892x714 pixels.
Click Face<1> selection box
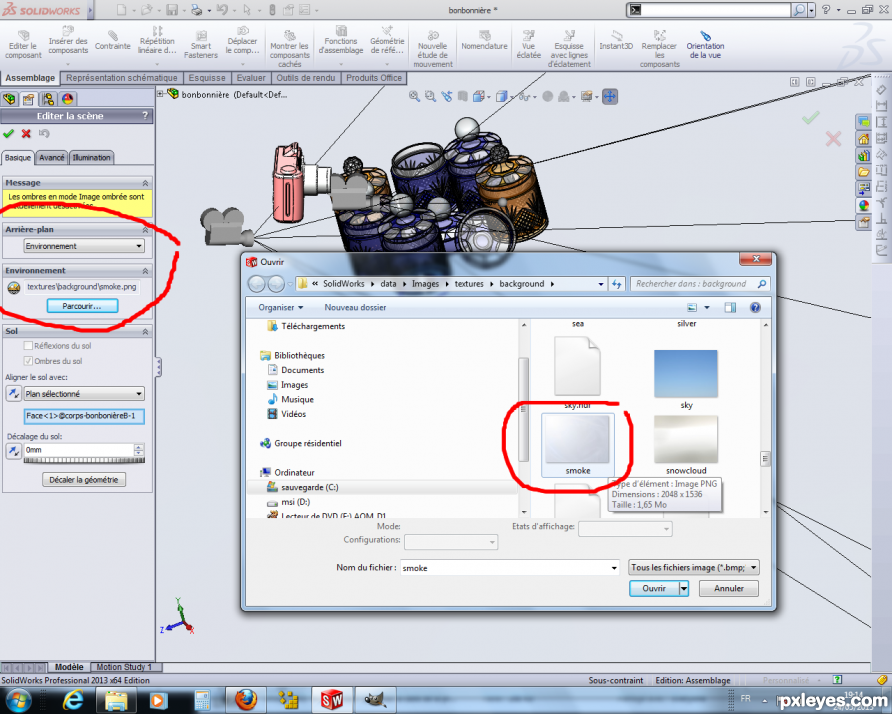coord(84,416)
